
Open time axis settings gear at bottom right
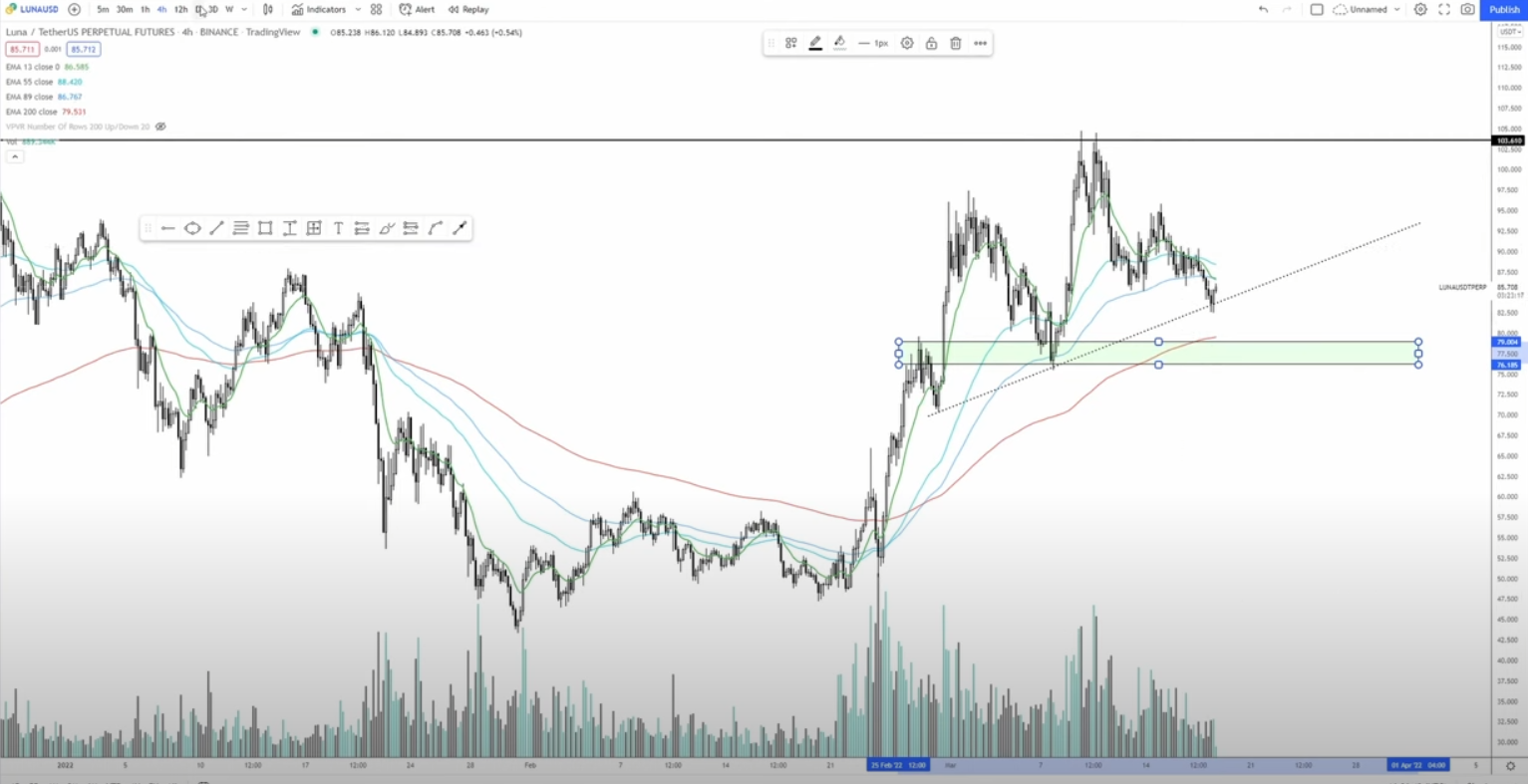[1510, 765]
